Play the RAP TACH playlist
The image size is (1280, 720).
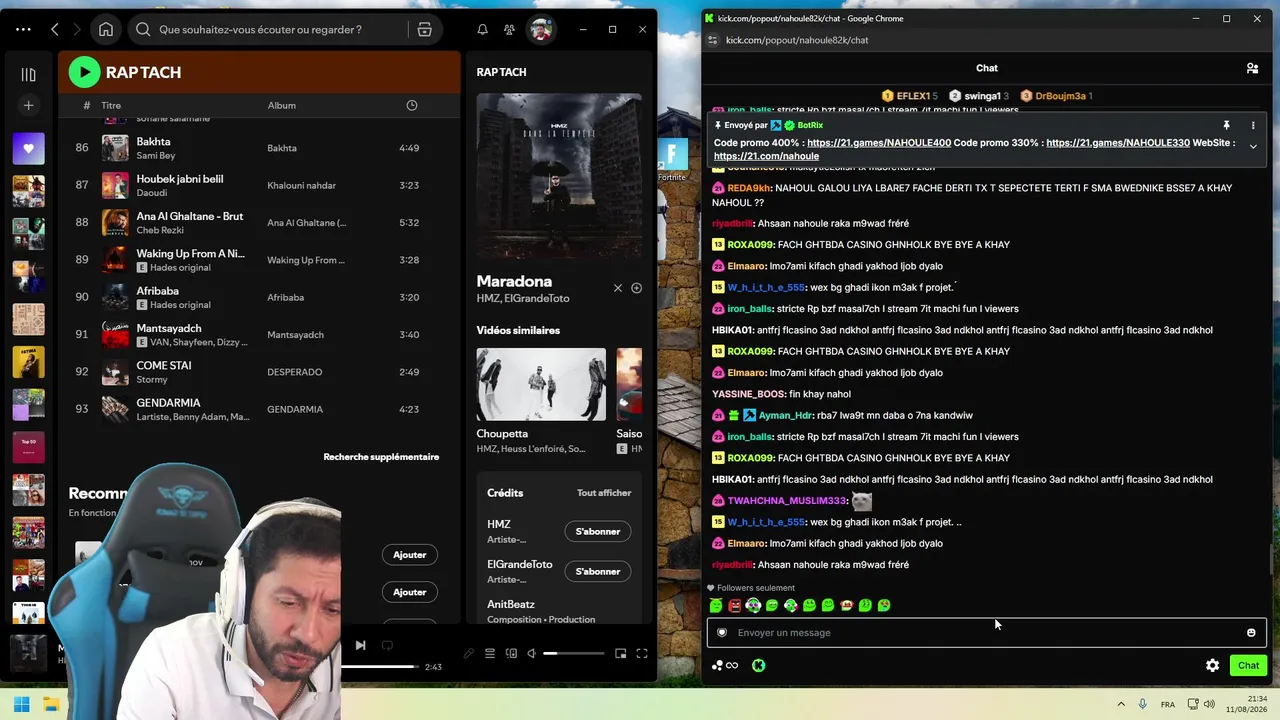(84, 72)
